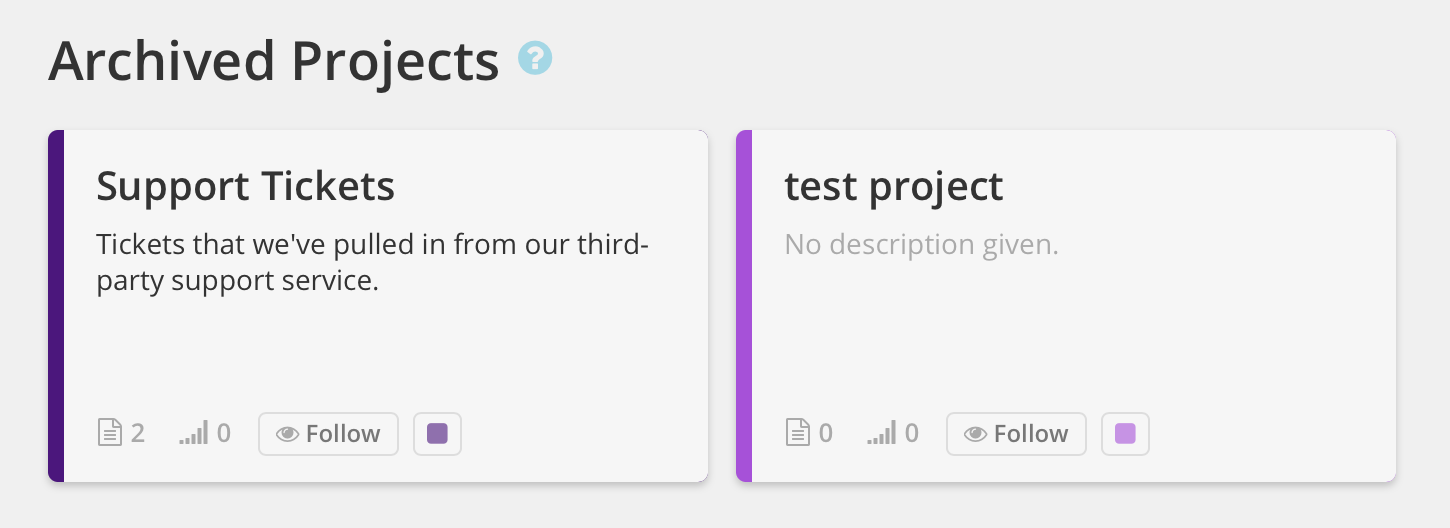Follow the test project
The image size is (1450, 528).
click(x=1017, y=434)
